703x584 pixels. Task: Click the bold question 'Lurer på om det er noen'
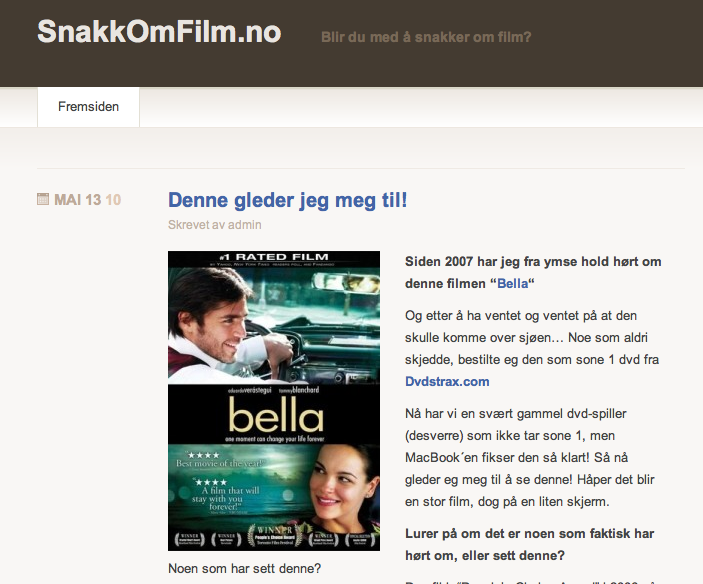[529, 545]
